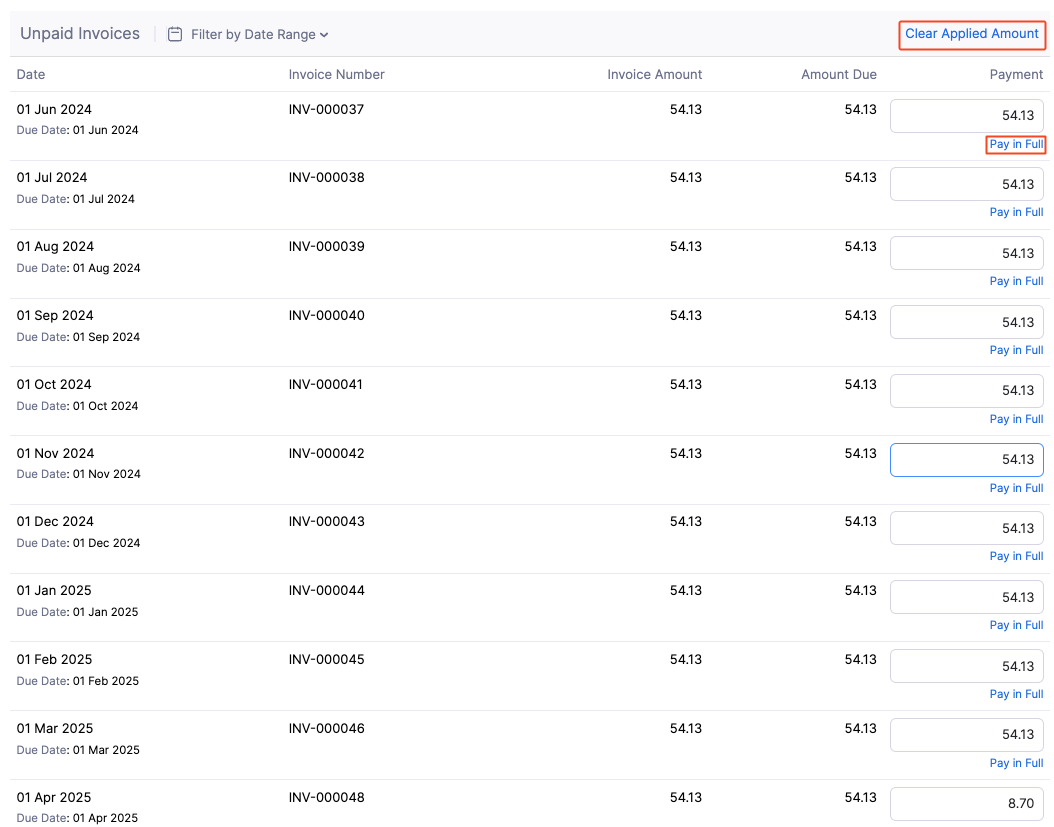Click the Payment column header
Image resolution: width=1054 pixels, height=827 pixels.
coord(1016,74)
